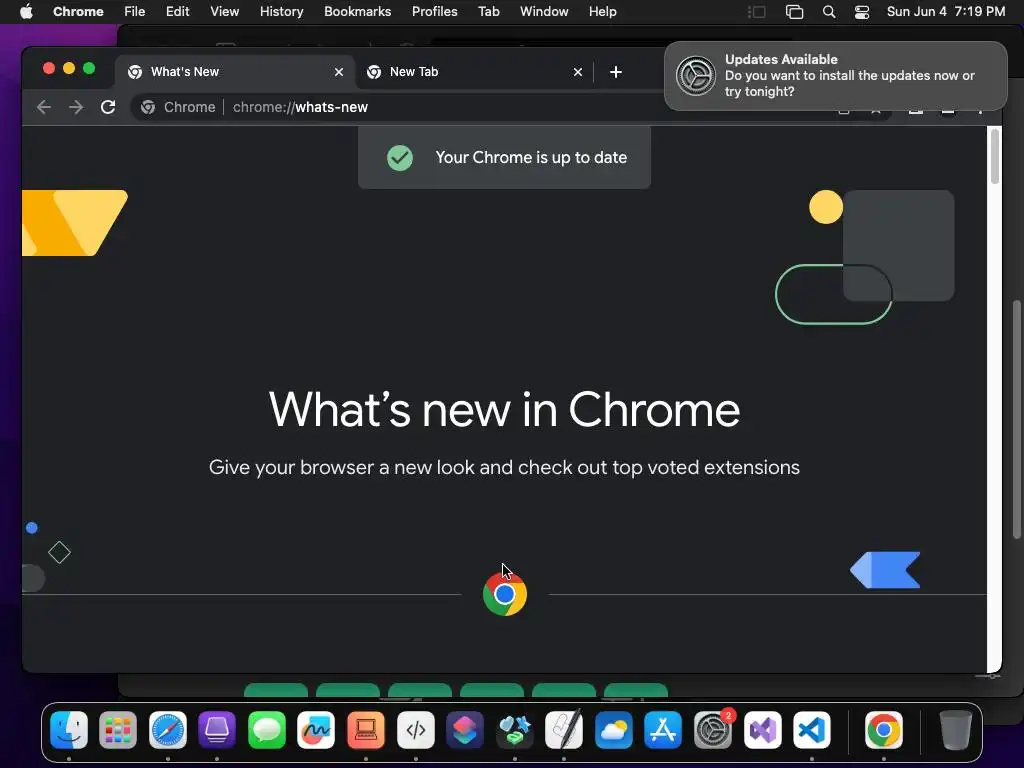Open the Window menu
Viewport: 1024px width, 768px height.
click(544, 11)
